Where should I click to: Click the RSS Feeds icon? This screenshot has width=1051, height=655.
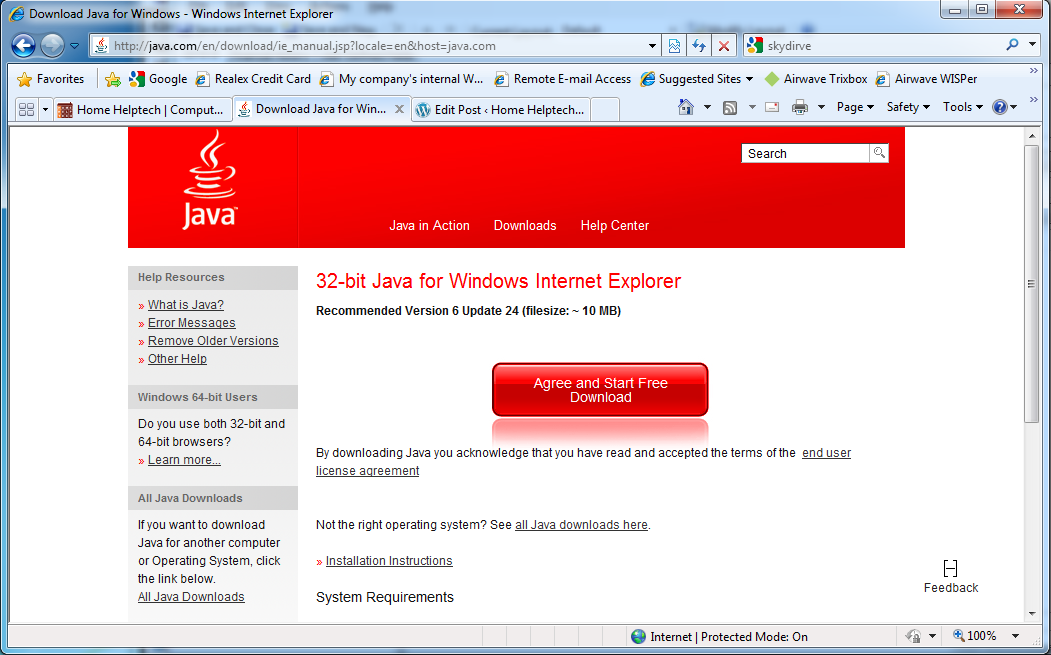click(x=730, y=107)
